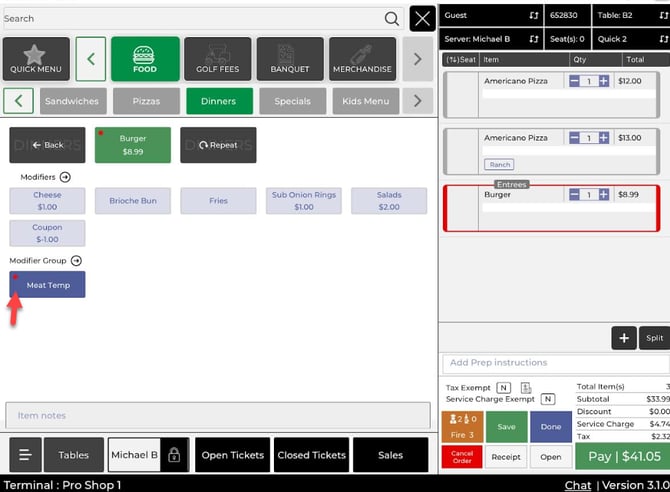
Task: Expand the Modifier Group arrow
Action: [76, 261]
